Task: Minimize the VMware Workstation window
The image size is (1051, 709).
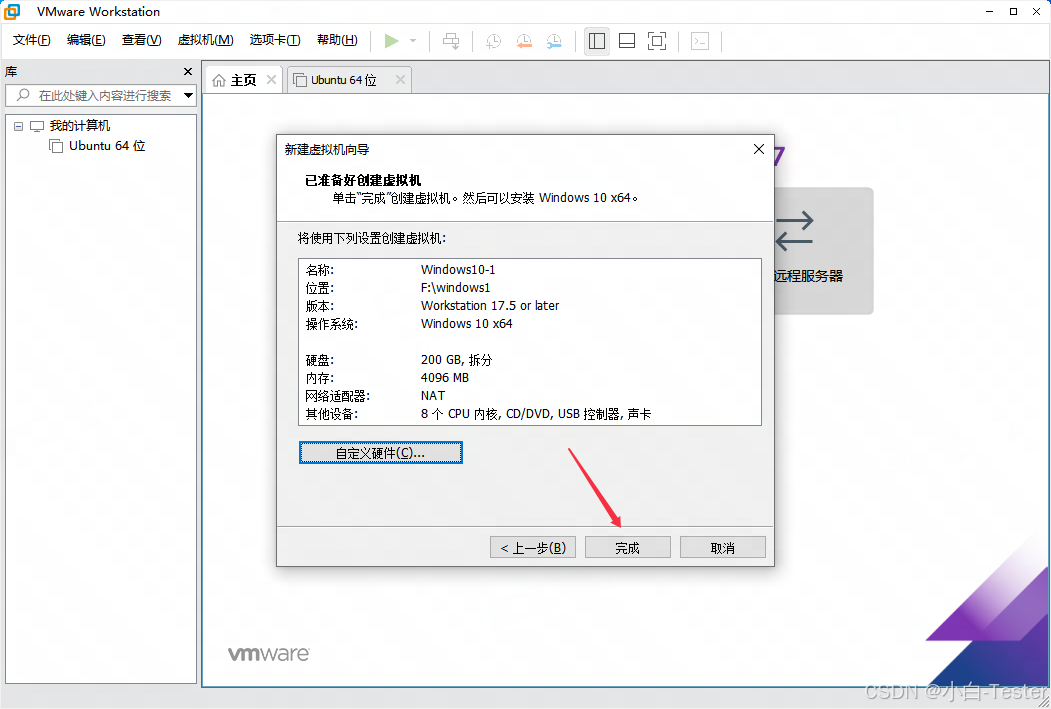Action: (x=990, y=11)
